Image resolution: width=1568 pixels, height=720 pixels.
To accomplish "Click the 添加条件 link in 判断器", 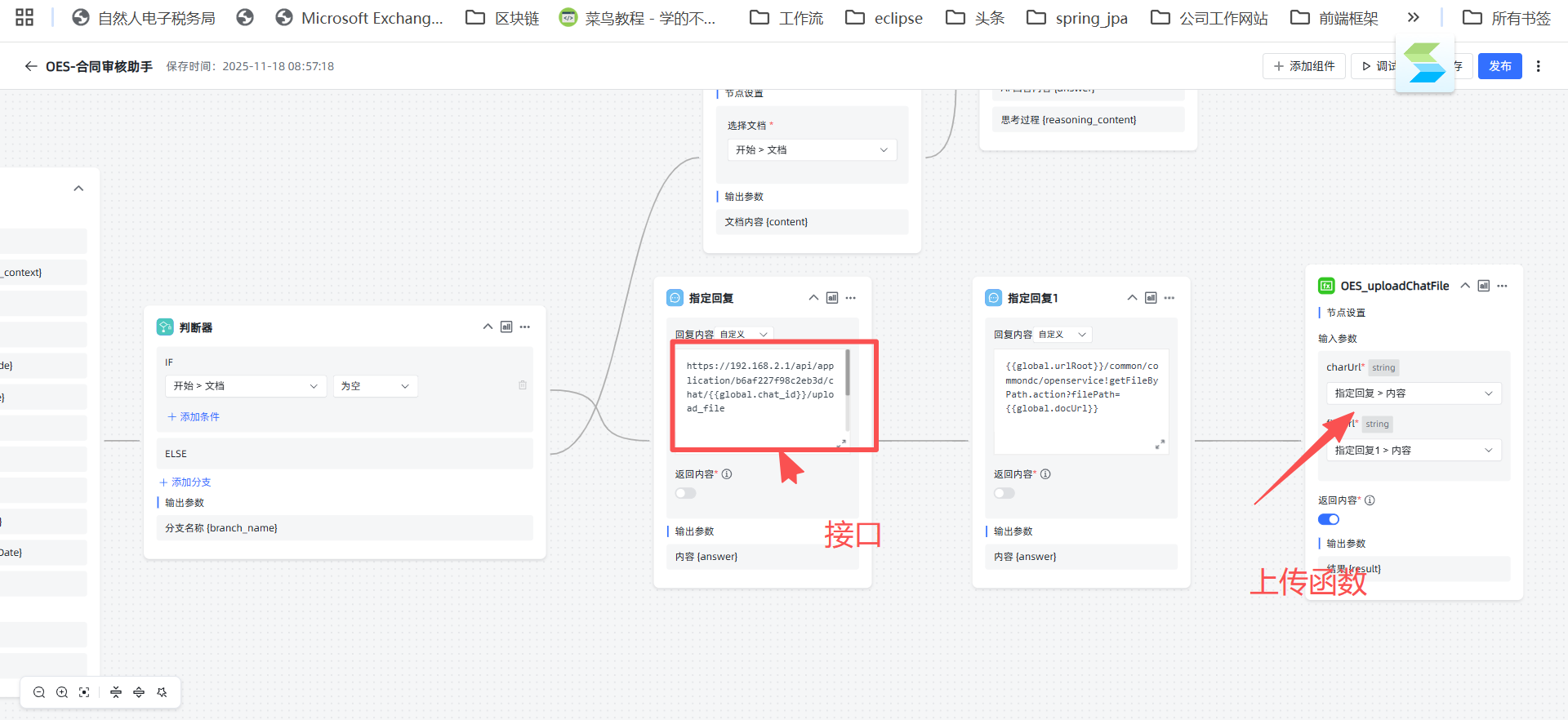I will click(x=194, y=417).
